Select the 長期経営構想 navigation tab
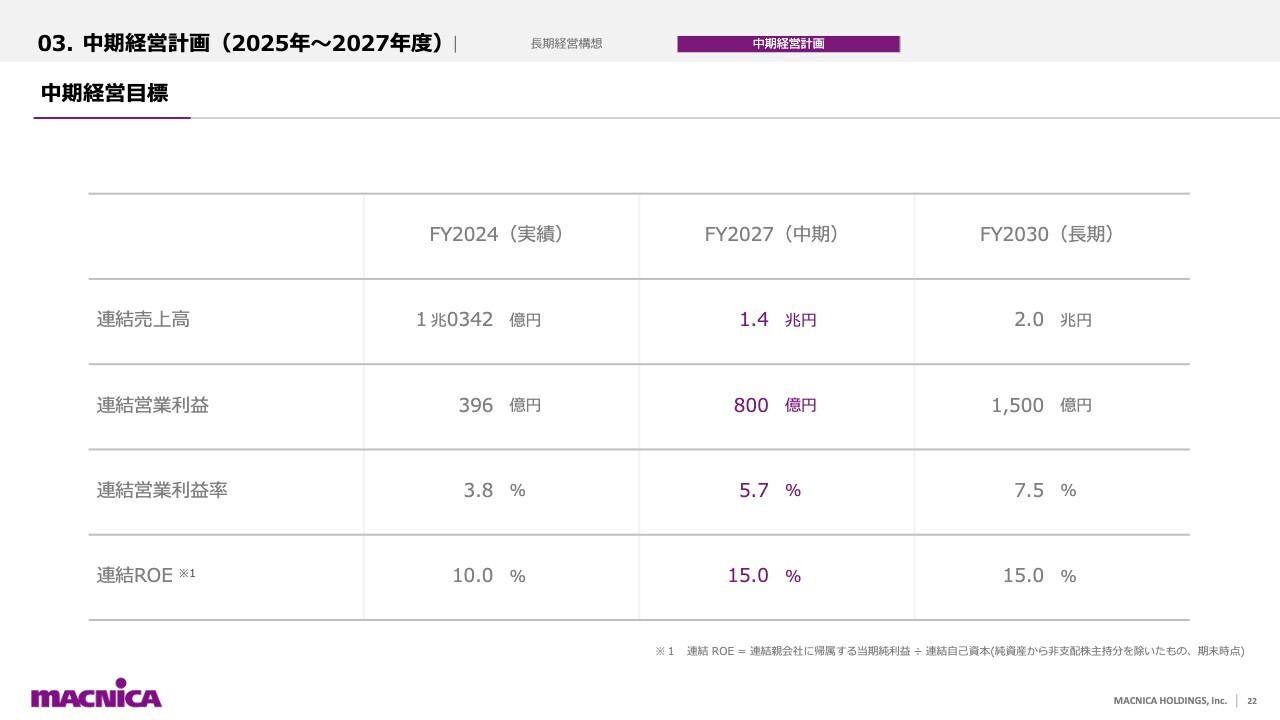This screenshot has height=720, width=1280. pos(566,44)
